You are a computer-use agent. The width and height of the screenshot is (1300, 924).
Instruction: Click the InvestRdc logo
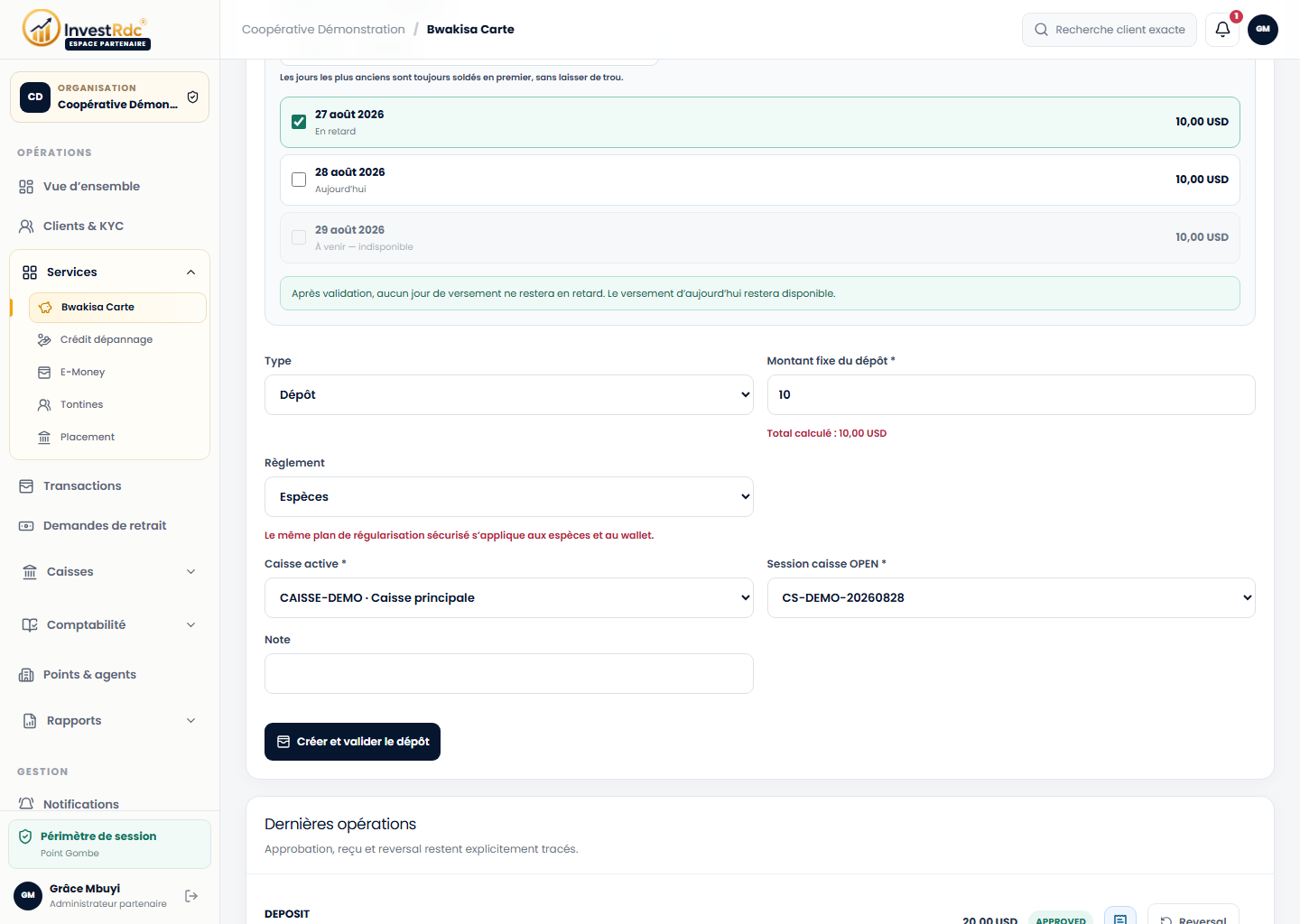[x=86, y=29]
